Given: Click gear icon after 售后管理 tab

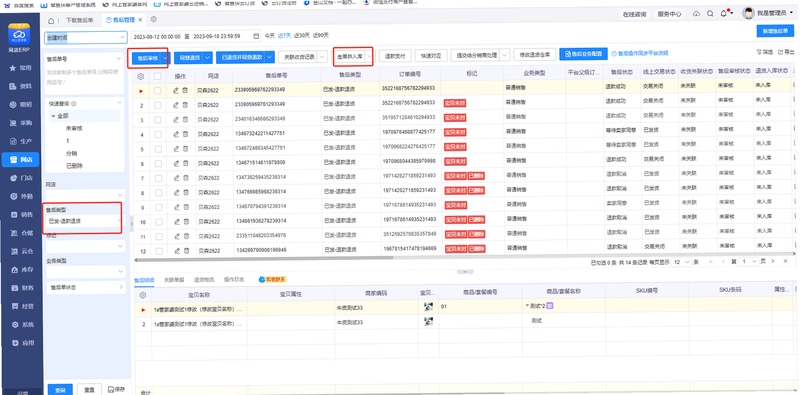Looking at the screenshot, I should tap(153, 19).
